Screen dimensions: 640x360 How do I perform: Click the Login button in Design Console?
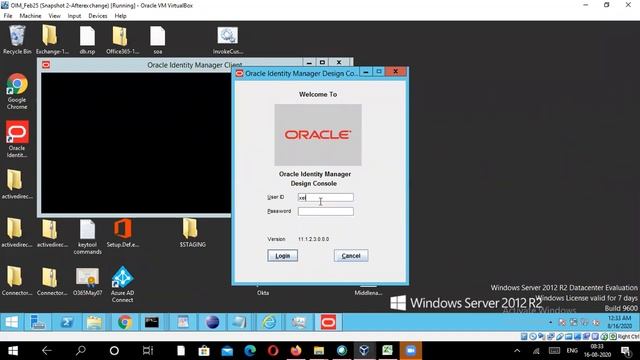point(282,256)
